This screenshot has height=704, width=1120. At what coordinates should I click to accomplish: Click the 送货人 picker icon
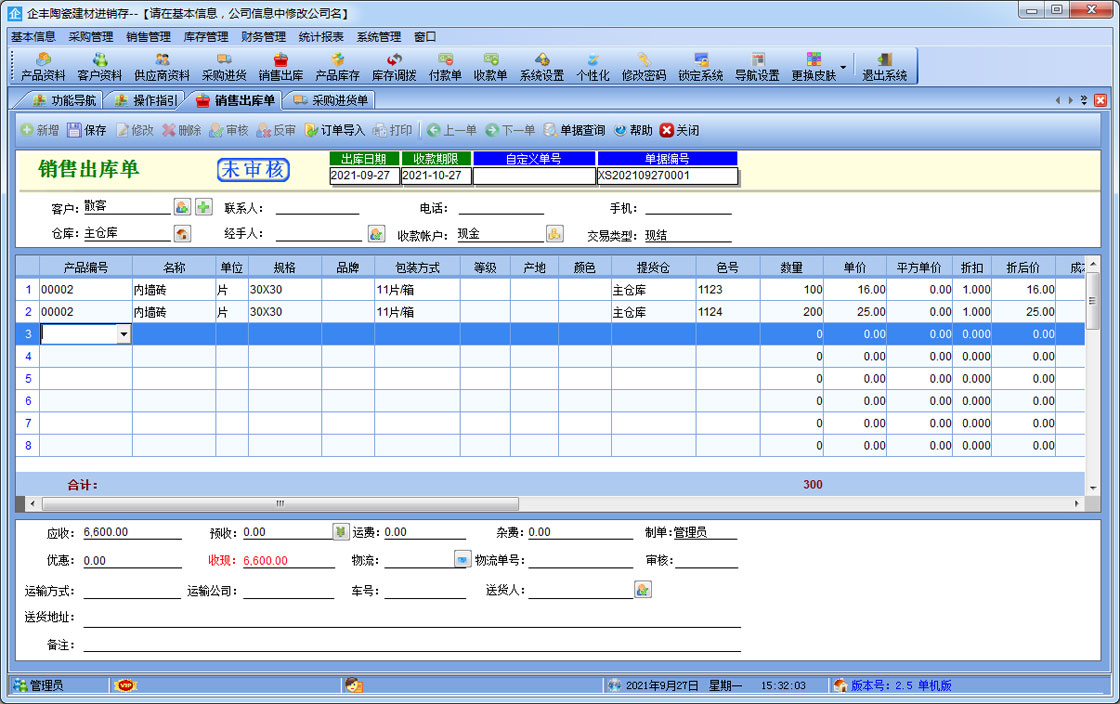643,590
